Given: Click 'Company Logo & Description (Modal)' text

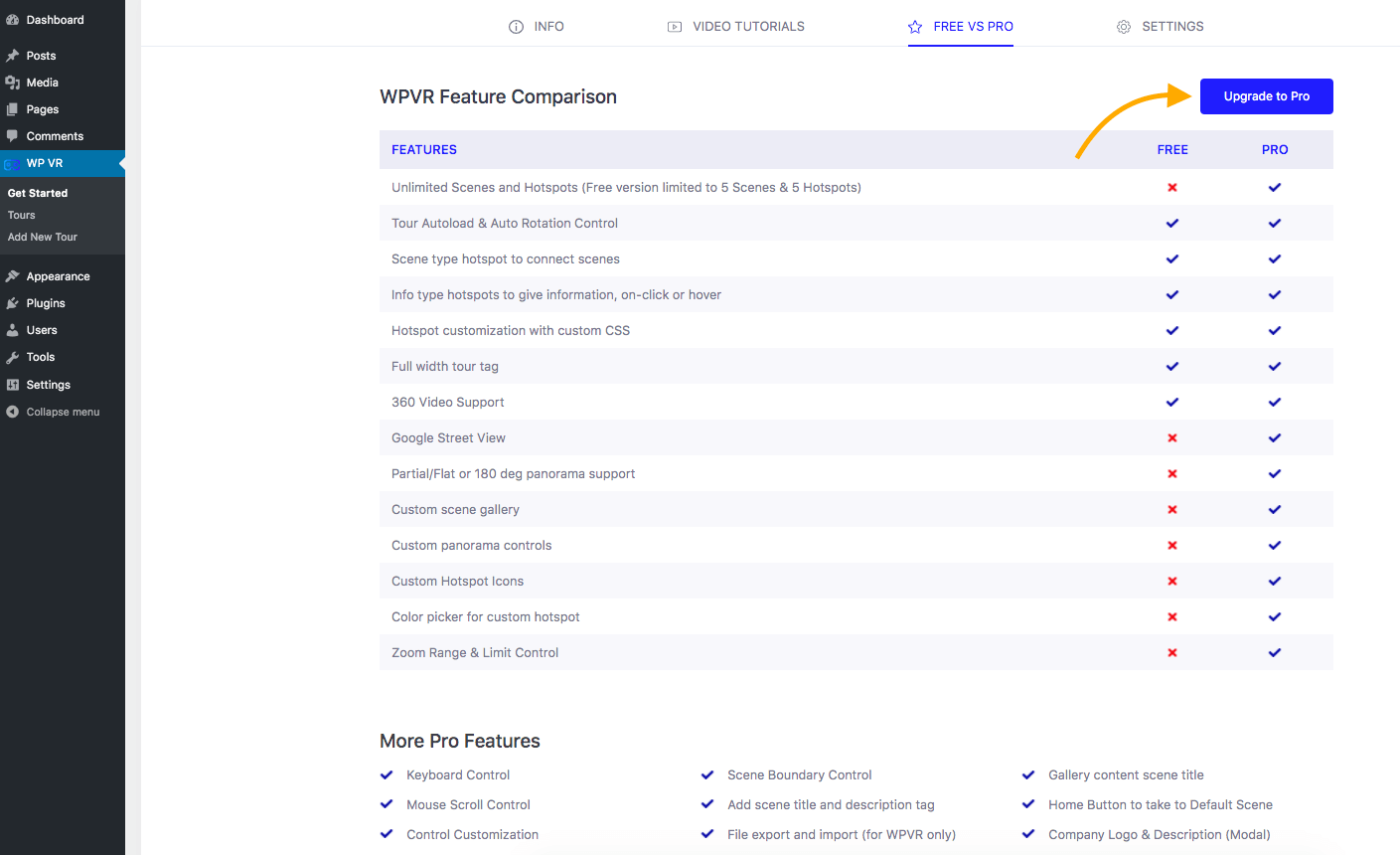Looking at the screenshot, I should pyautogui.click(x=1160, y=834).
